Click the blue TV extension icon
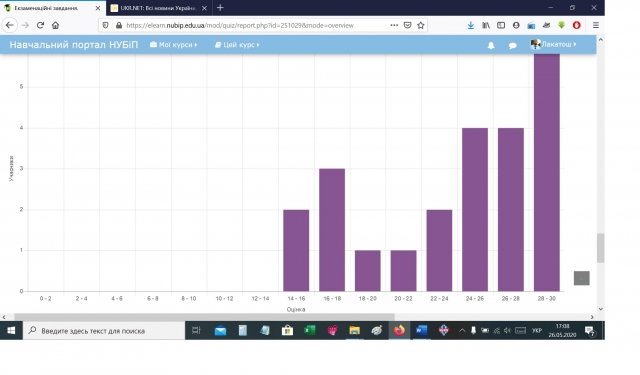The height and width of the screenshot is (375, 640). 531,25
